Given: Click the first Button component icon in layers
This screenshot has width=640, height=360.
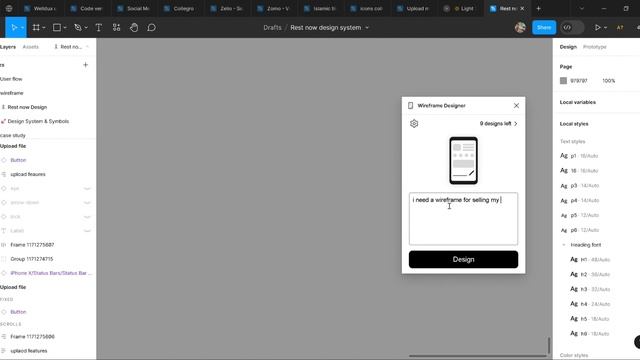Looking at the screenshot, I should coord(4,160).
